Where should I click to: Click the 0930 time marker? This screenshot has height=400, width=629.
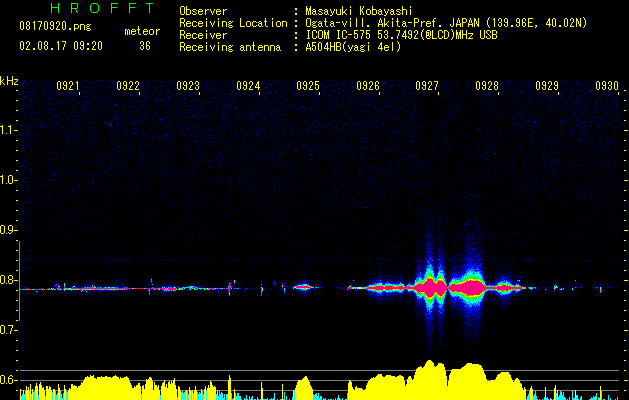(607, 86)
